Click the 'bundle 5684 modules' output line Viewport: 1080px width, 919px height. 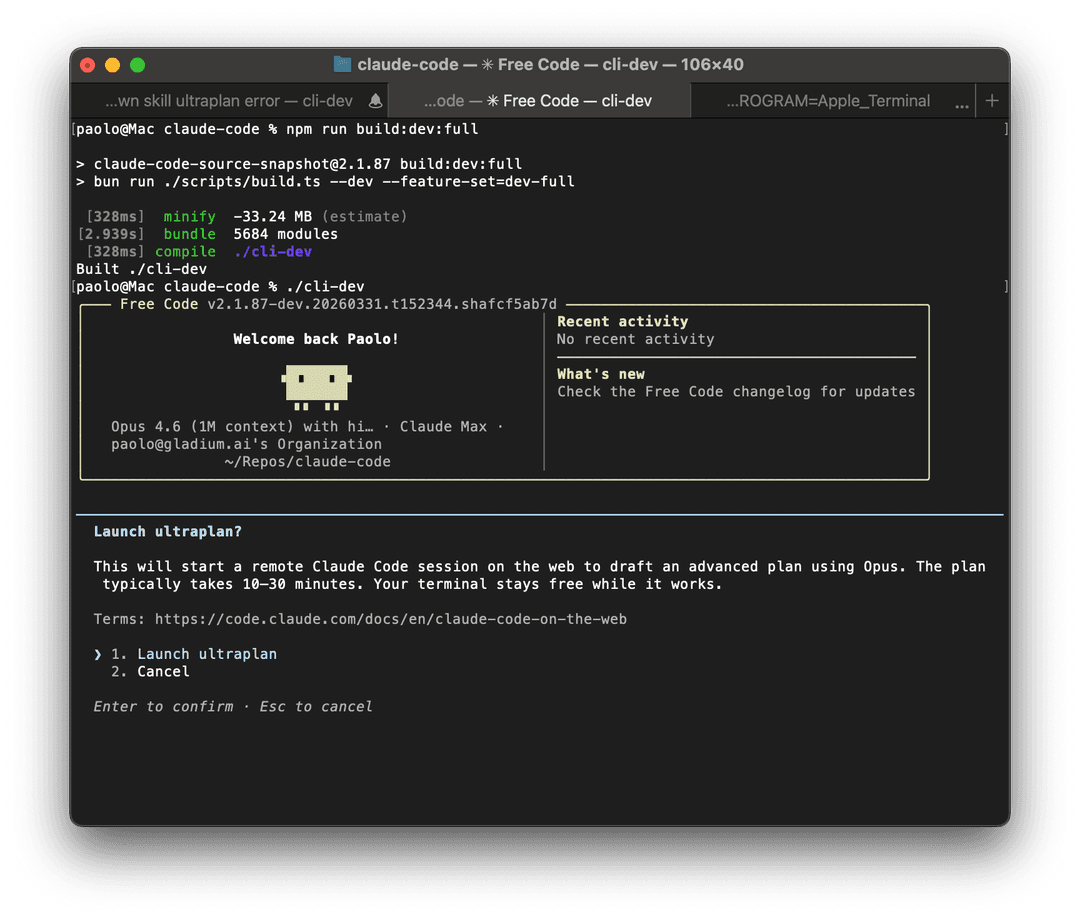coord(208,234)
